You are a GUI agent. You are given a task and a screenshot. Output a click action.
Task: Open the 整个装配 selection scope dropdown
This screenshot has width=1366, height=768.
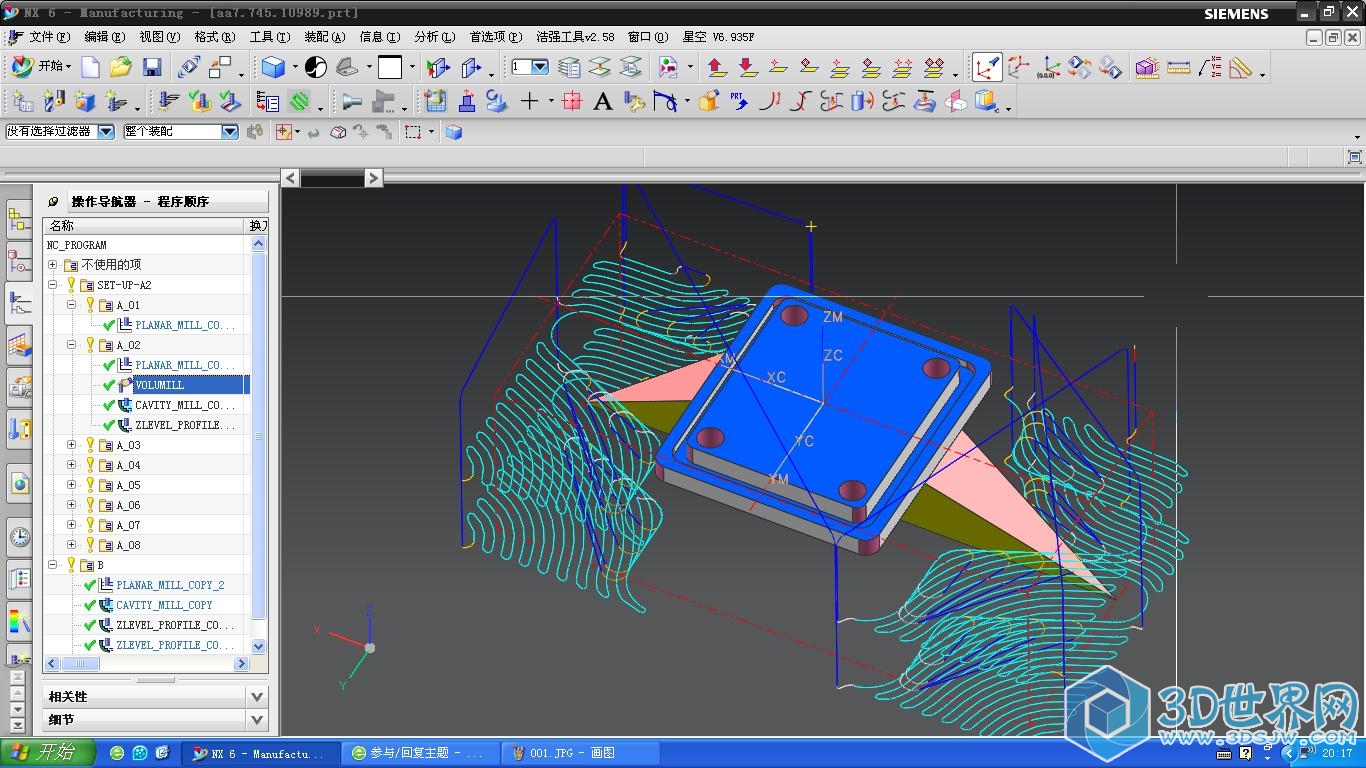point(229,131)
